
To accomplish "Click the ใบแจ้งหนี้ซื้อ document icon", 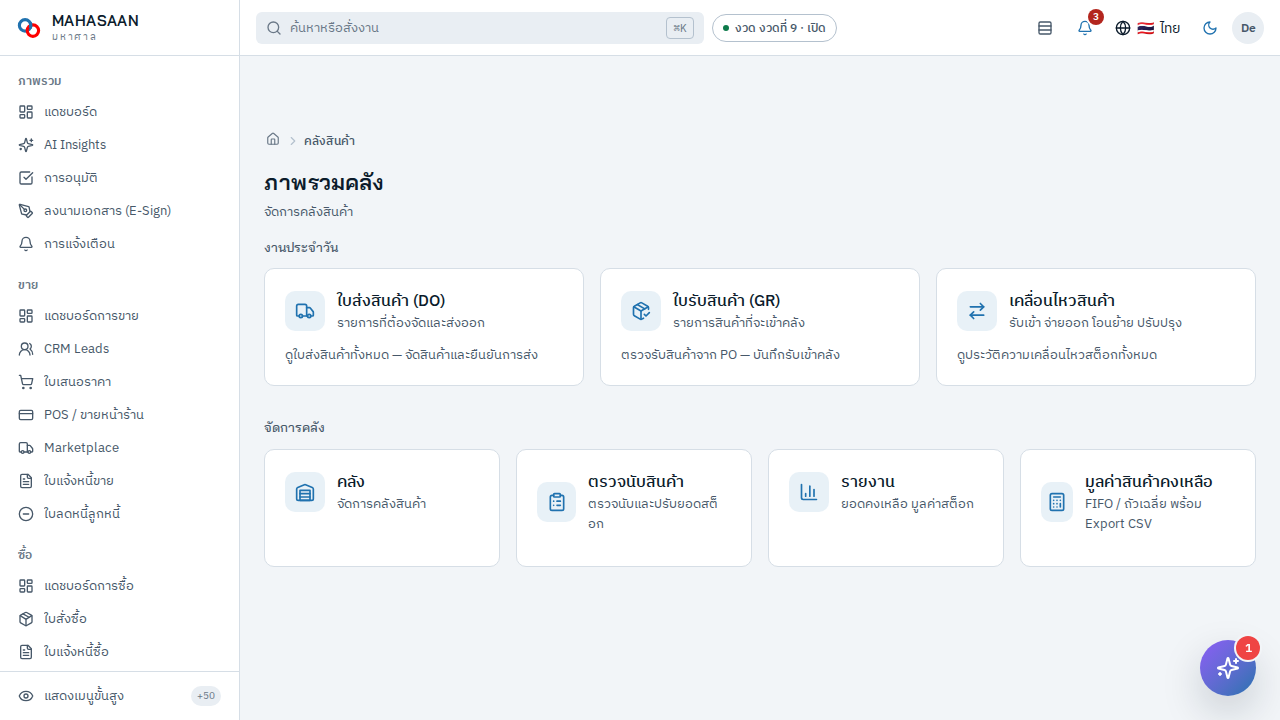I will point(26,652).
